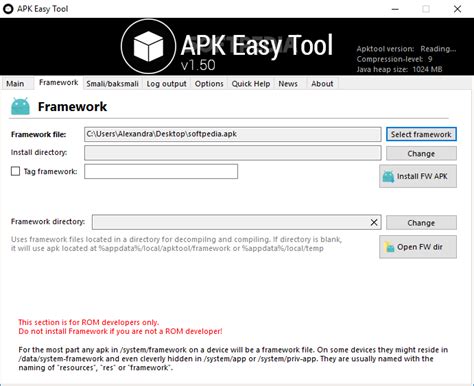The width and height of the screenshot is (474, 386).
Task: Click the 'Install directory:' label
Action: click(x=39, y=152)
